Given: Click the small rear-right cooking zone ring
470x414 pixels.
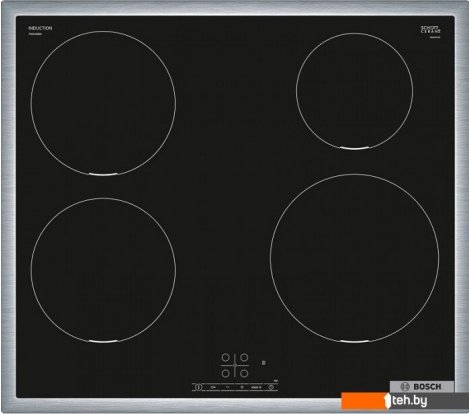Looking at the screenshot, I should [355, 91].
